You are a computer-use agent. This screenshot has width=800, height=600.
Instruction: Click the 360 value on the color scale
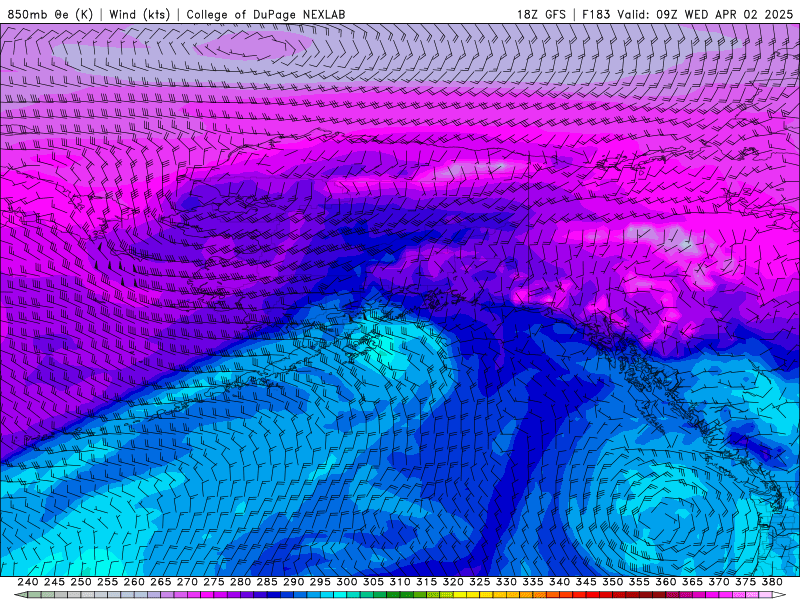click(666, 582)
